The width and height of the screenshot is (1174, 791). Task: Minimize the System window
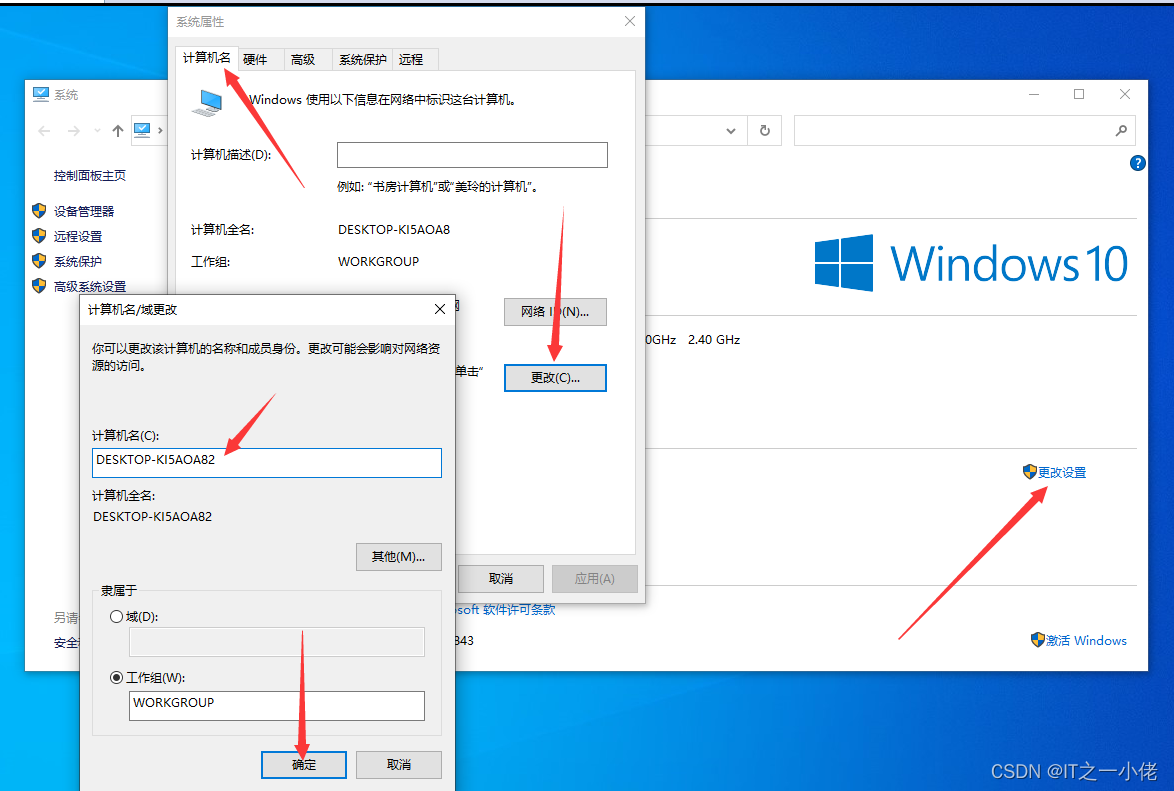[1034, 94]
